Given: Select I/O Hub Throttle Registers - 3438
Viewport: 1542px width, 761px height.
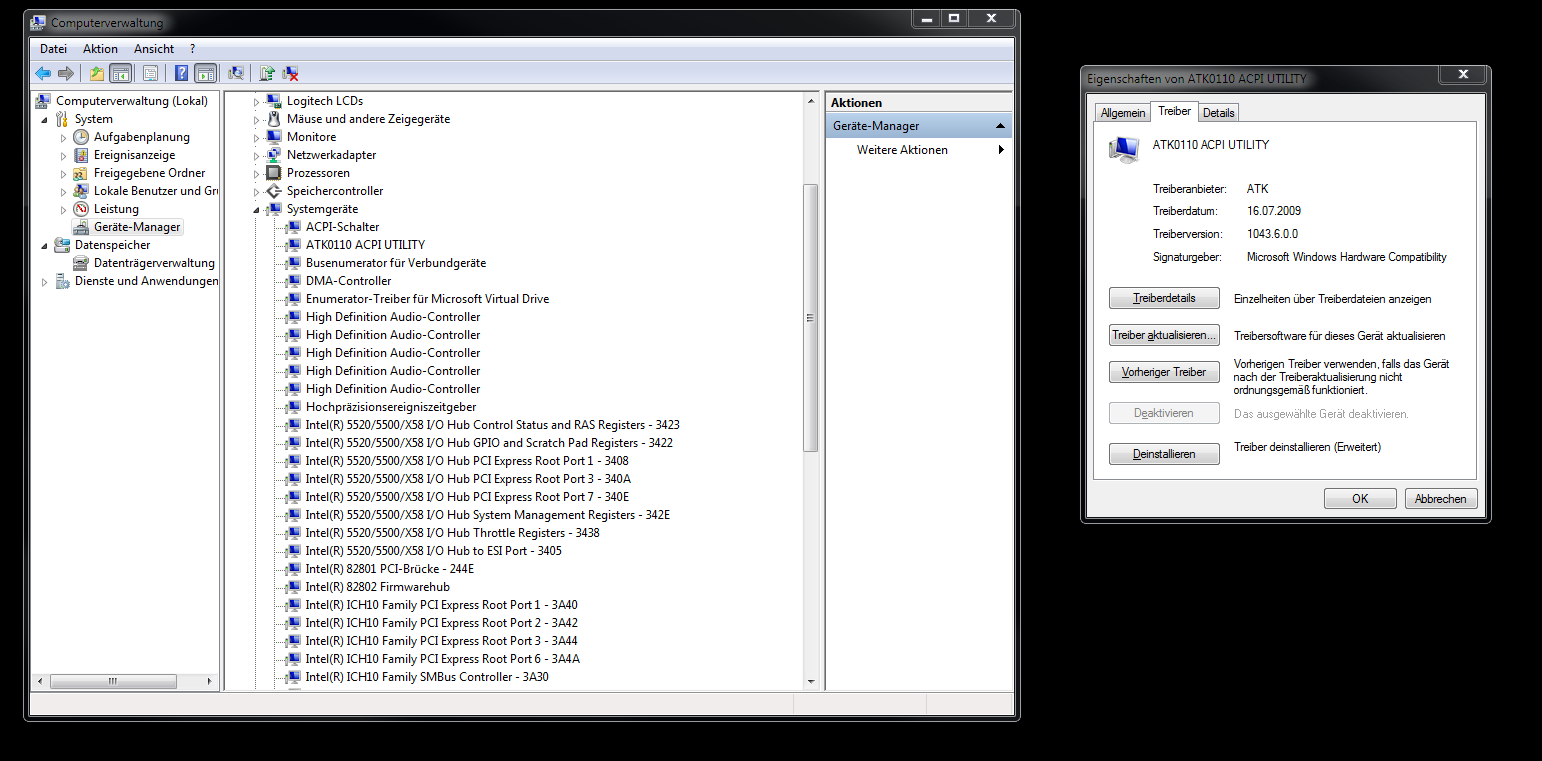Looking at the screenshot, I should pyautogui.click(x=453, y=533).
